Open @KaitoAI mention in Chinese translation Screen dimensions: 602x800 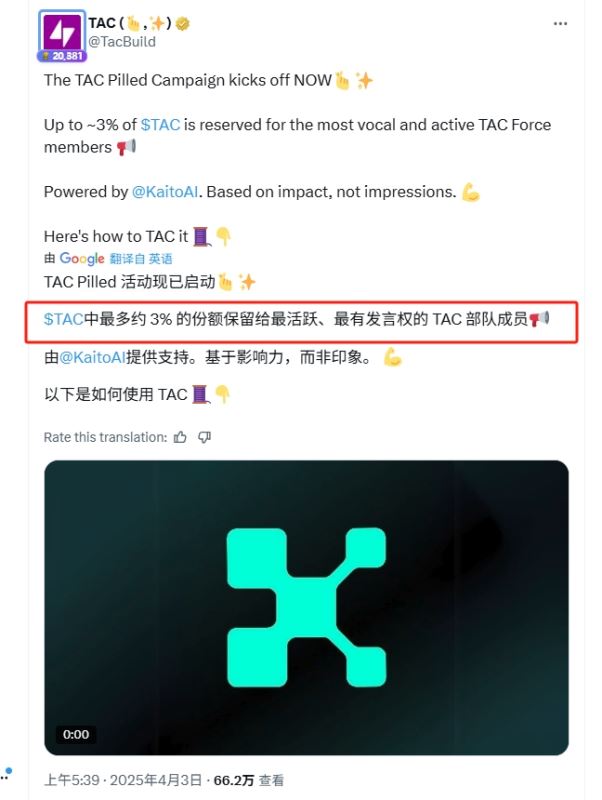tap(92, 357)
